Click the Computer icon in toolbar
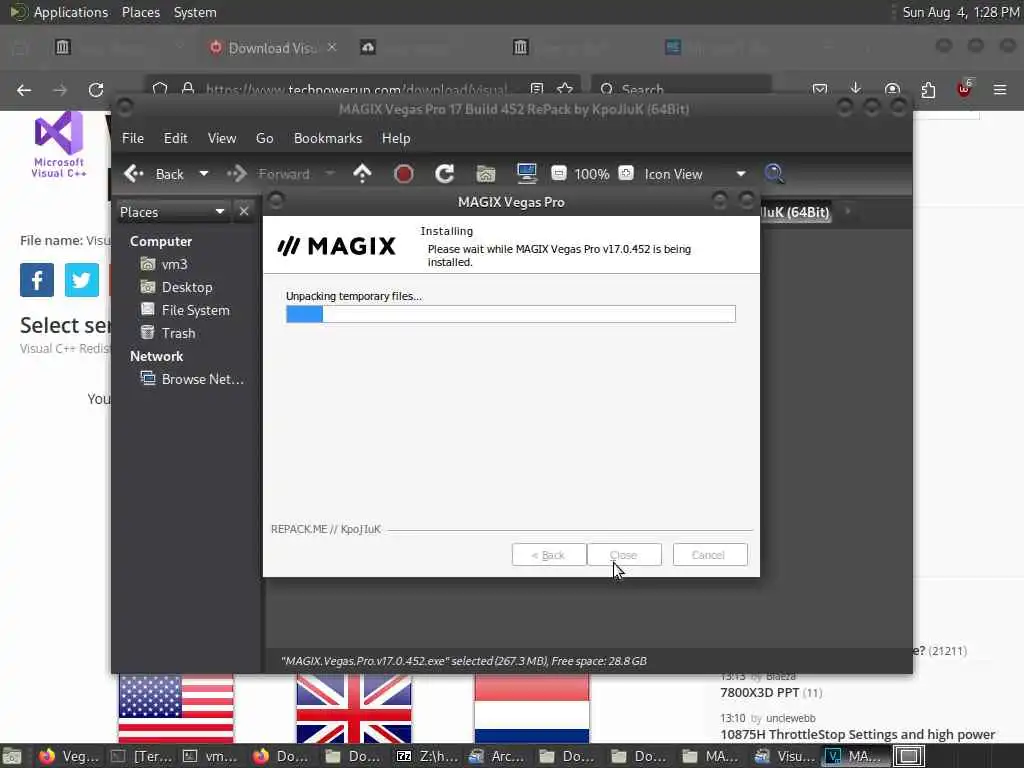 point(526,174)
